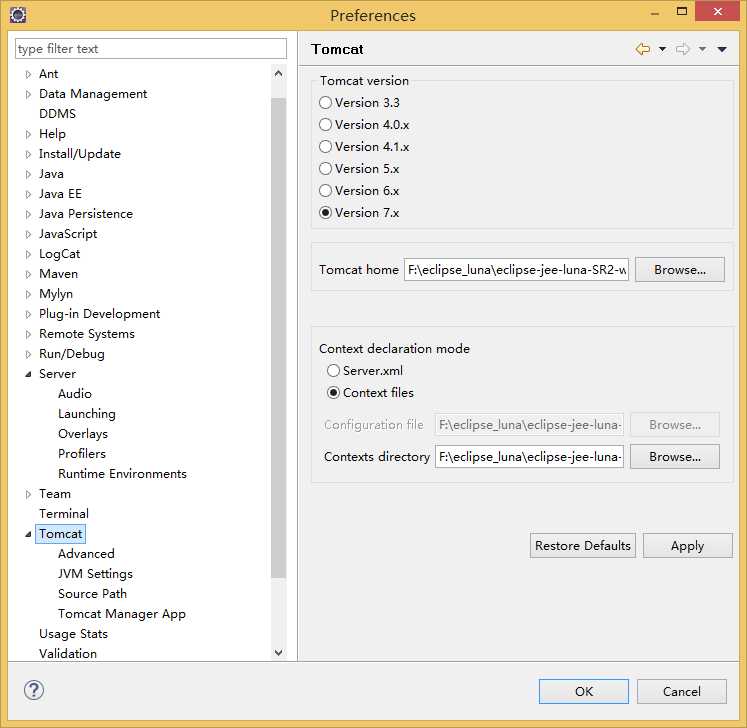Open the forward history dropdown arrow
747x728 pixels.
(x=702, y=49)
